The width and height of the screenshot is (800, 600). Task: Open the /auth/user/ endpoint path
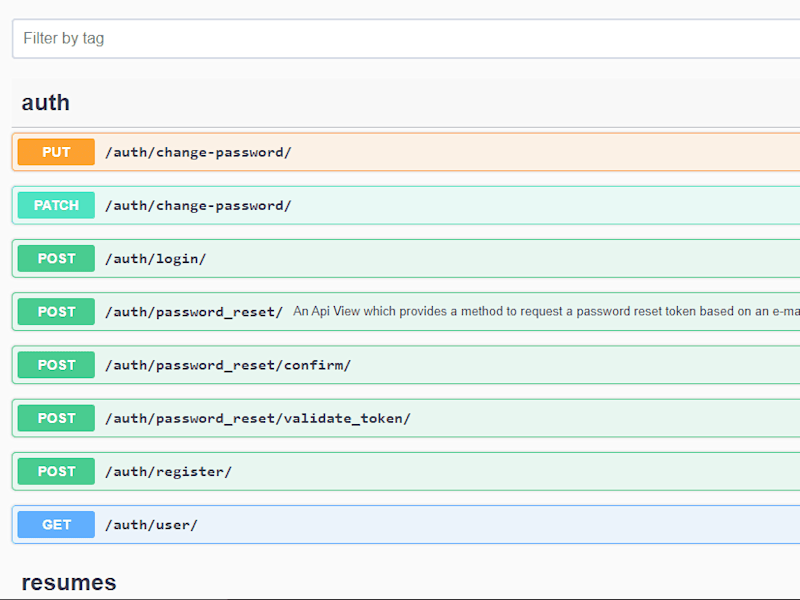coord(151,524)
